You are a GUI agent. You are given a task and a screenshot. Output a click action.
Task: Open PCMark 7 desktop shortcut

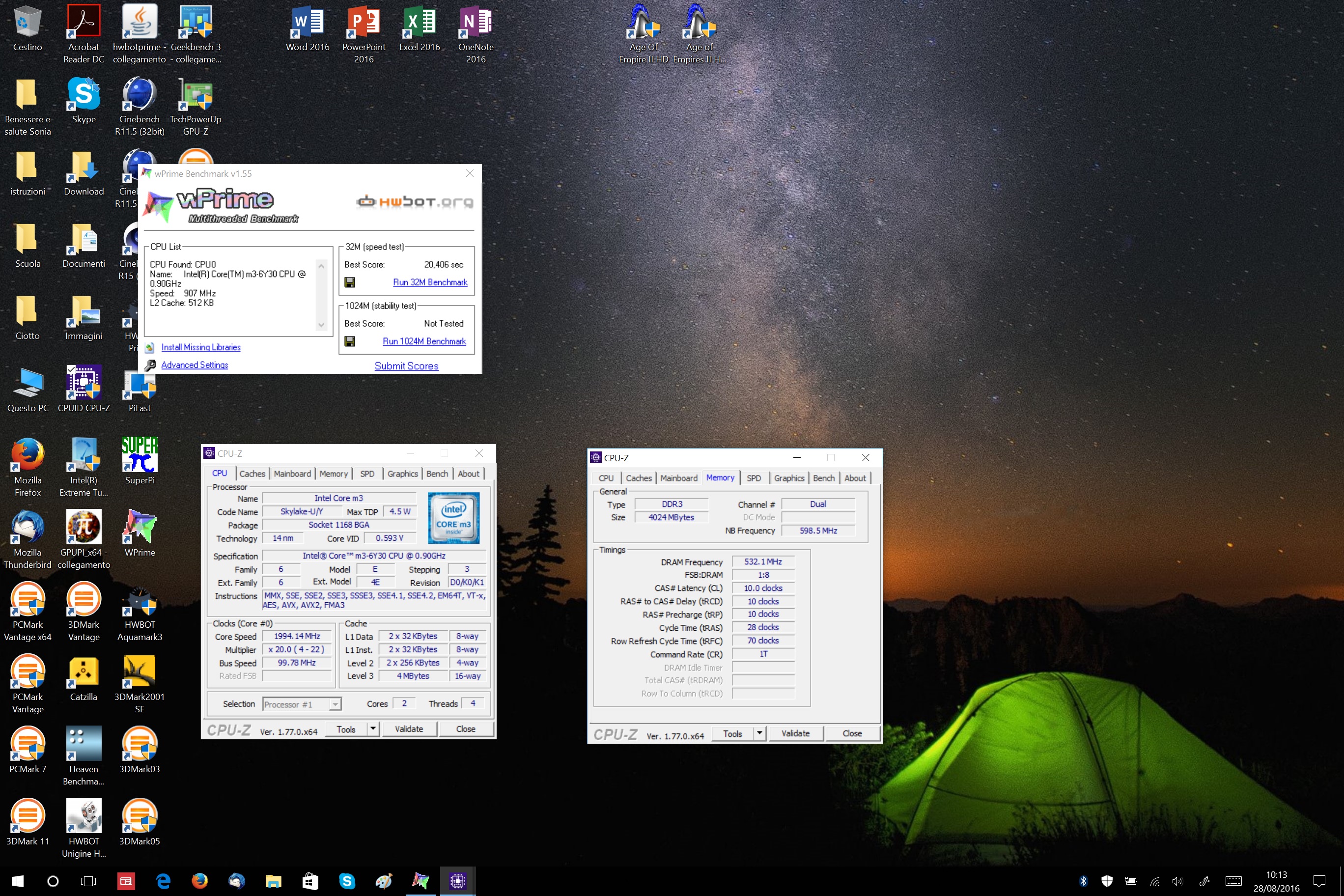(28, 750)
